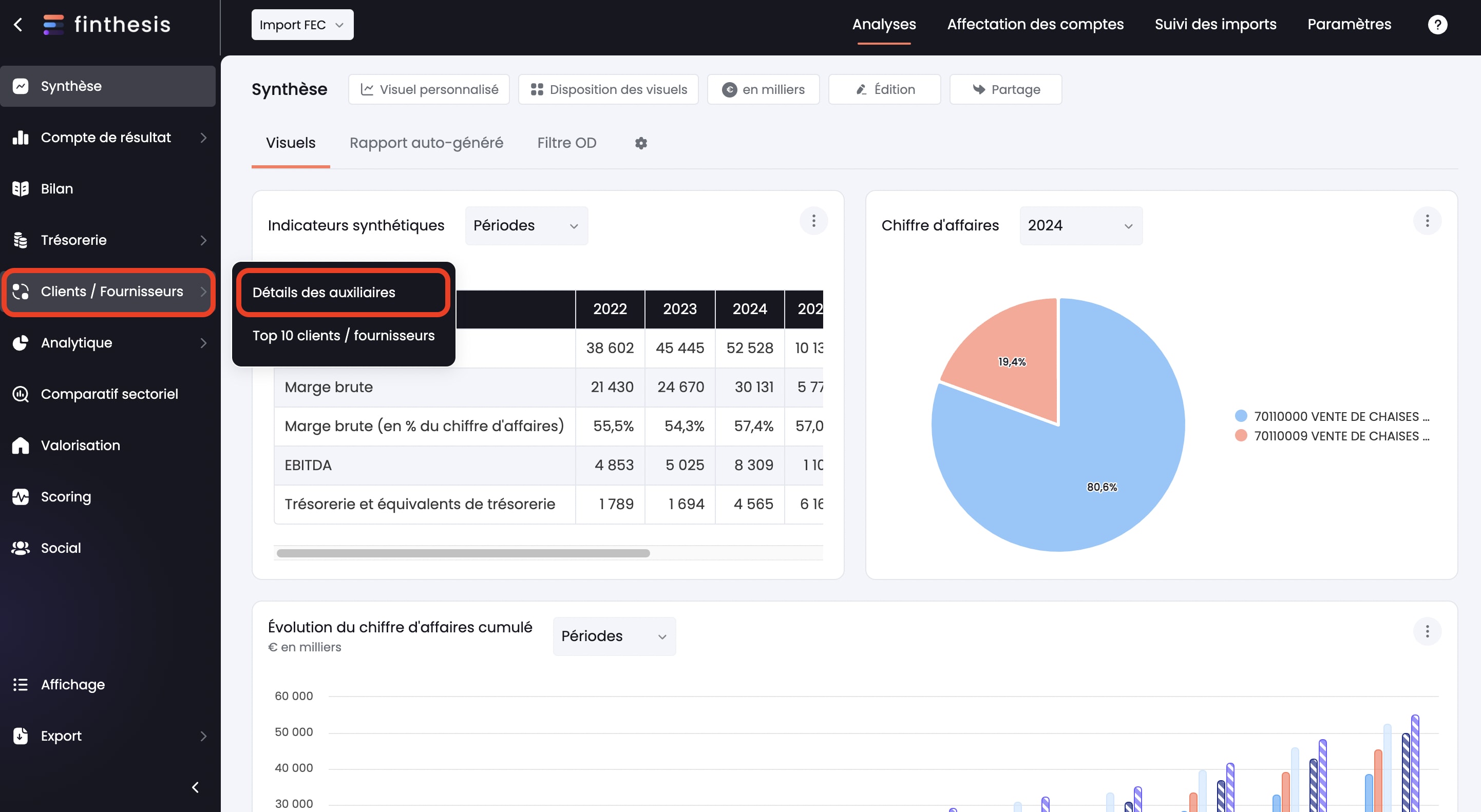1481x812 pixels.
Task: Click the en milliers button
Action: point(764,90)
